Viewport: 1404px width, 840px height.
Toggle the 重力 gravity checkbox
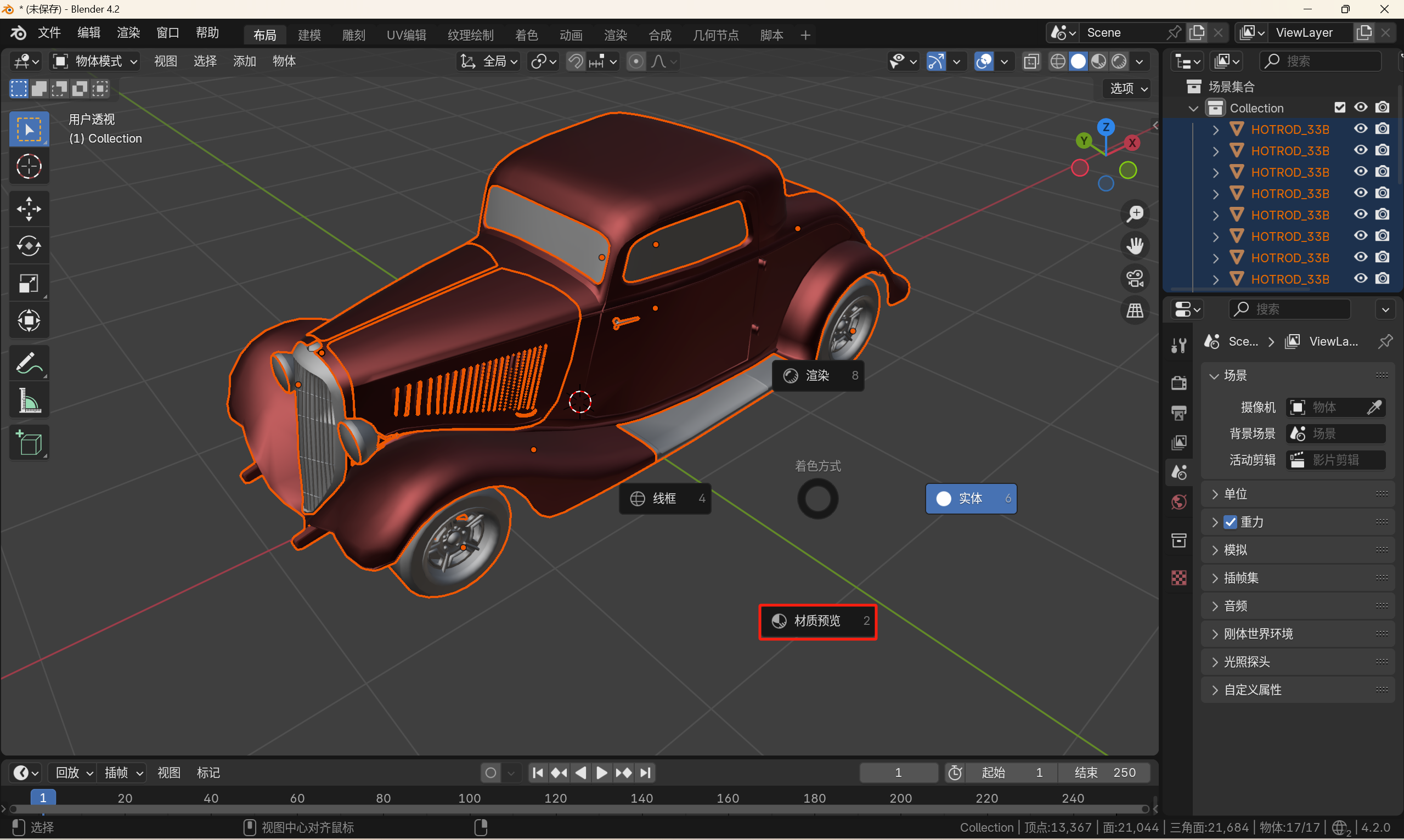pyautogui.click(x=1230, y=522)
